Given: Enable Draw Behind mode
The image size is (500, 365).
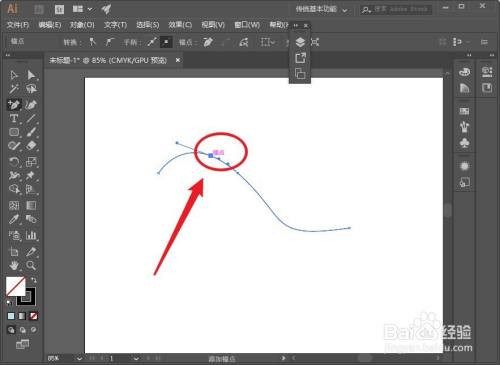Looking at the screenshot, I should 22,330.
